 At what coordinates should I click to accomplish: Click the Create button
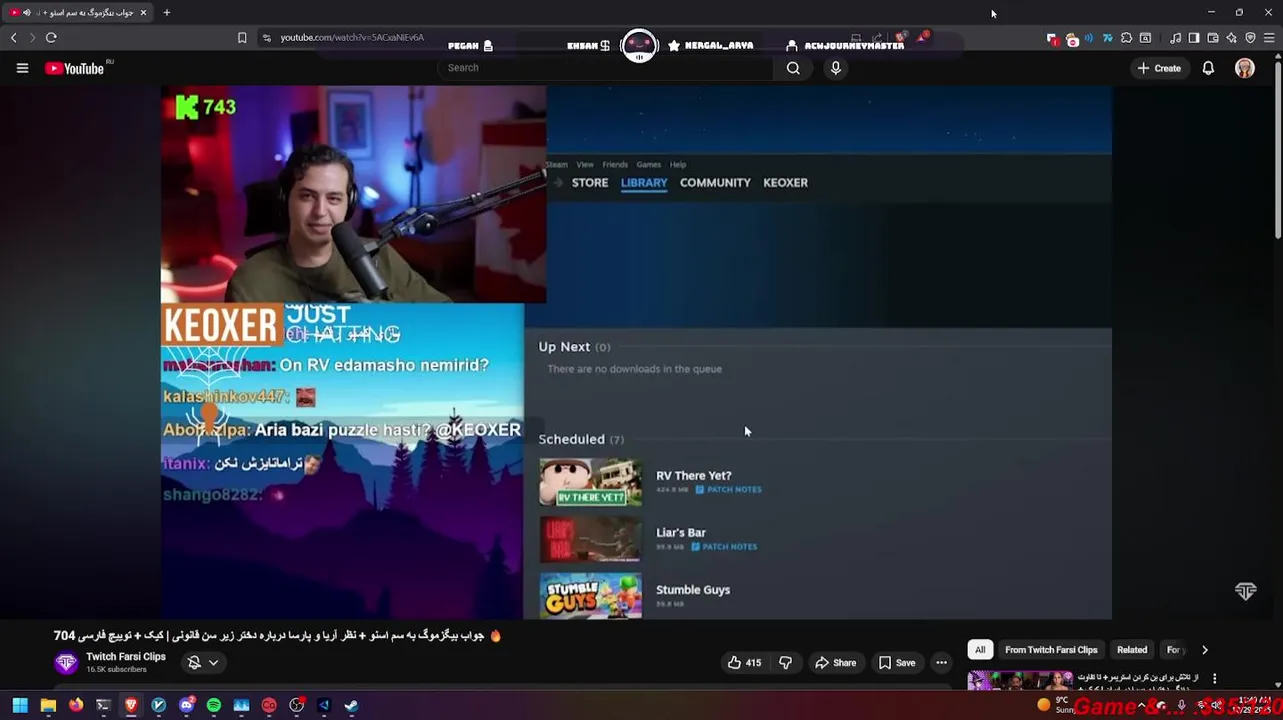[x=1159, y=68]
